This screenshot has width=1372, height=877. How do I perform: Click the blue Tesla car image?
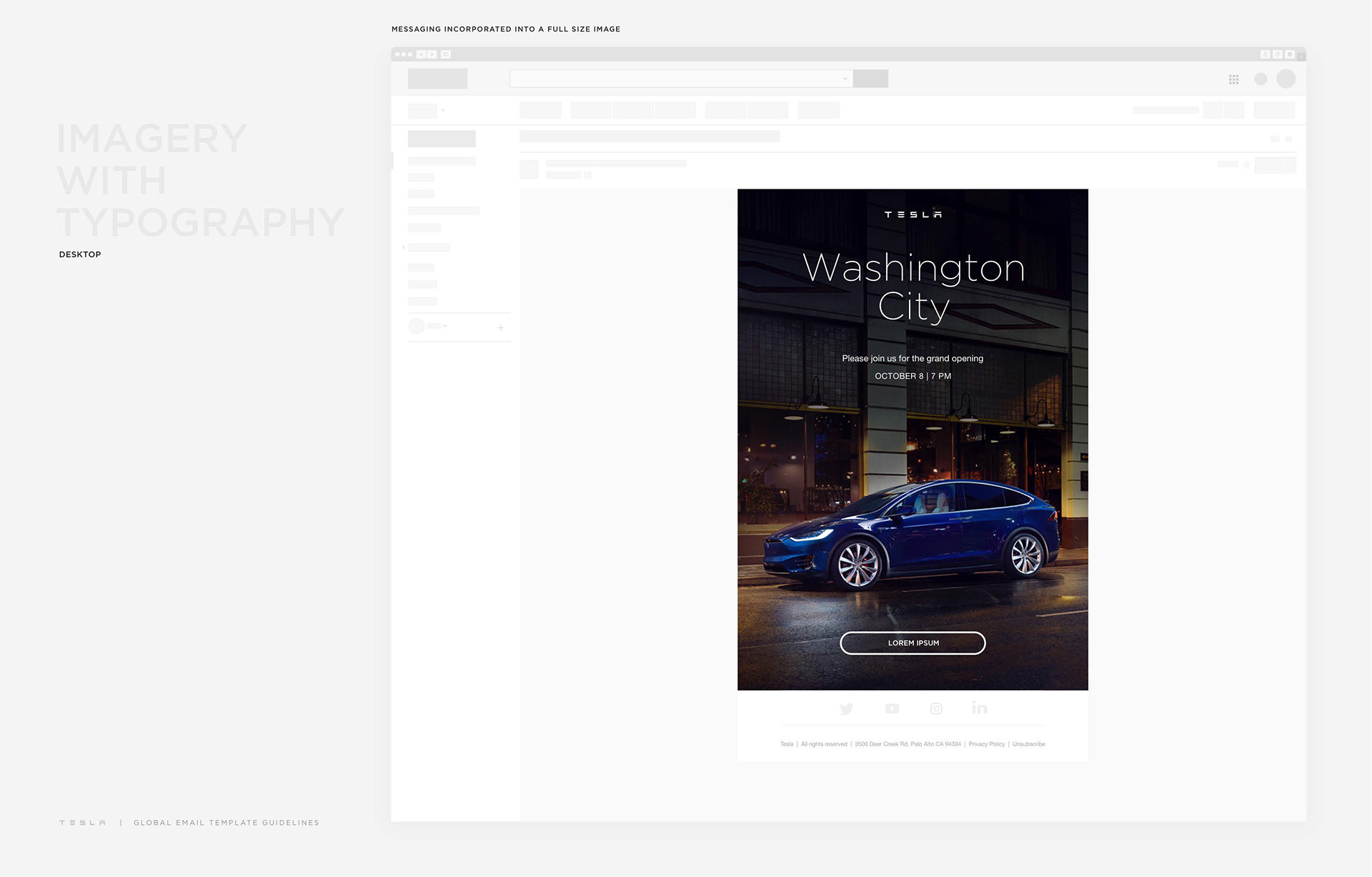tap(911, 535)
